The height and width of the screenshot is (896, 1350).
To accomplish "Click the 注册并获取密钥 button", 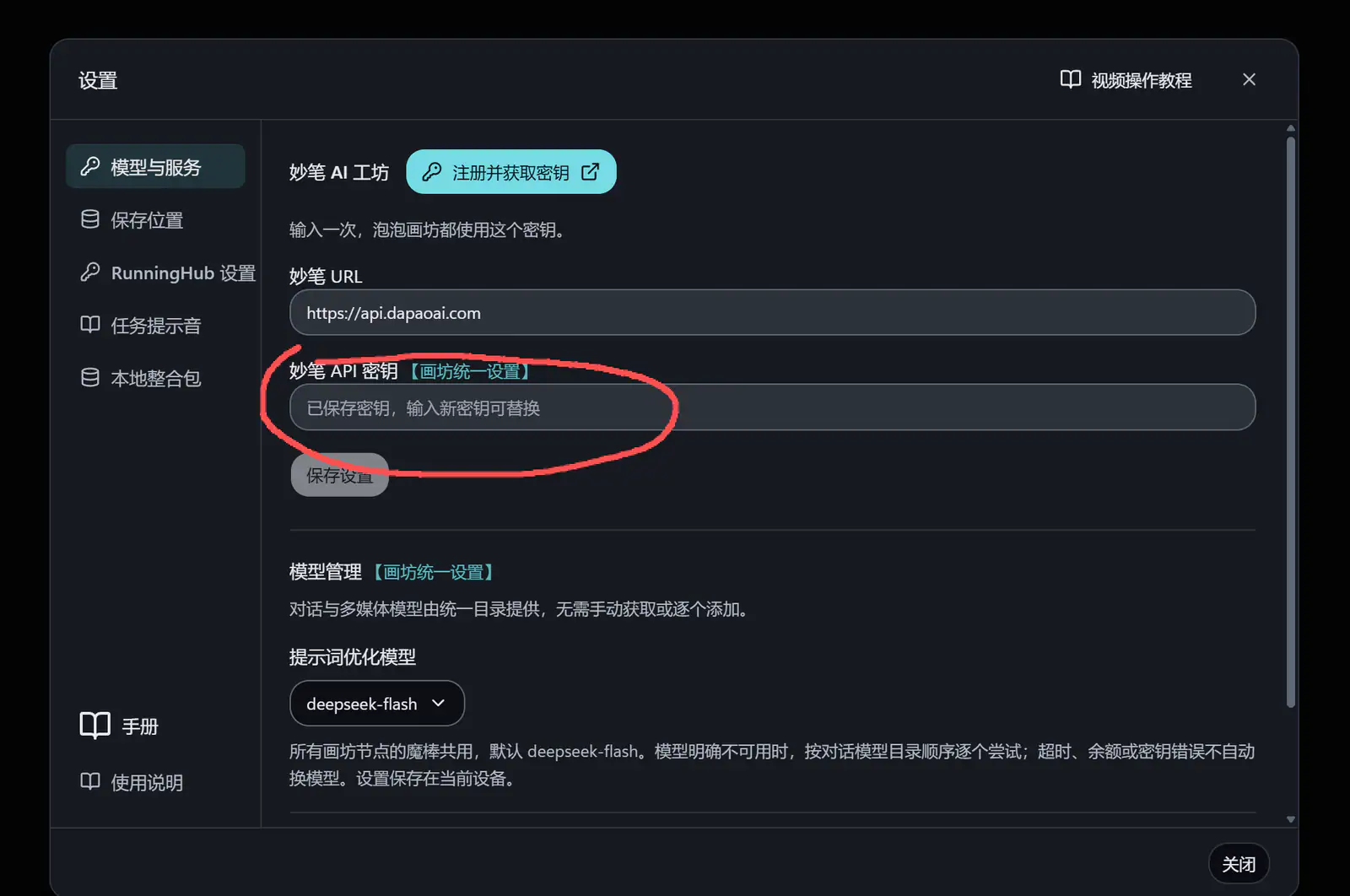I will (511, 172).
